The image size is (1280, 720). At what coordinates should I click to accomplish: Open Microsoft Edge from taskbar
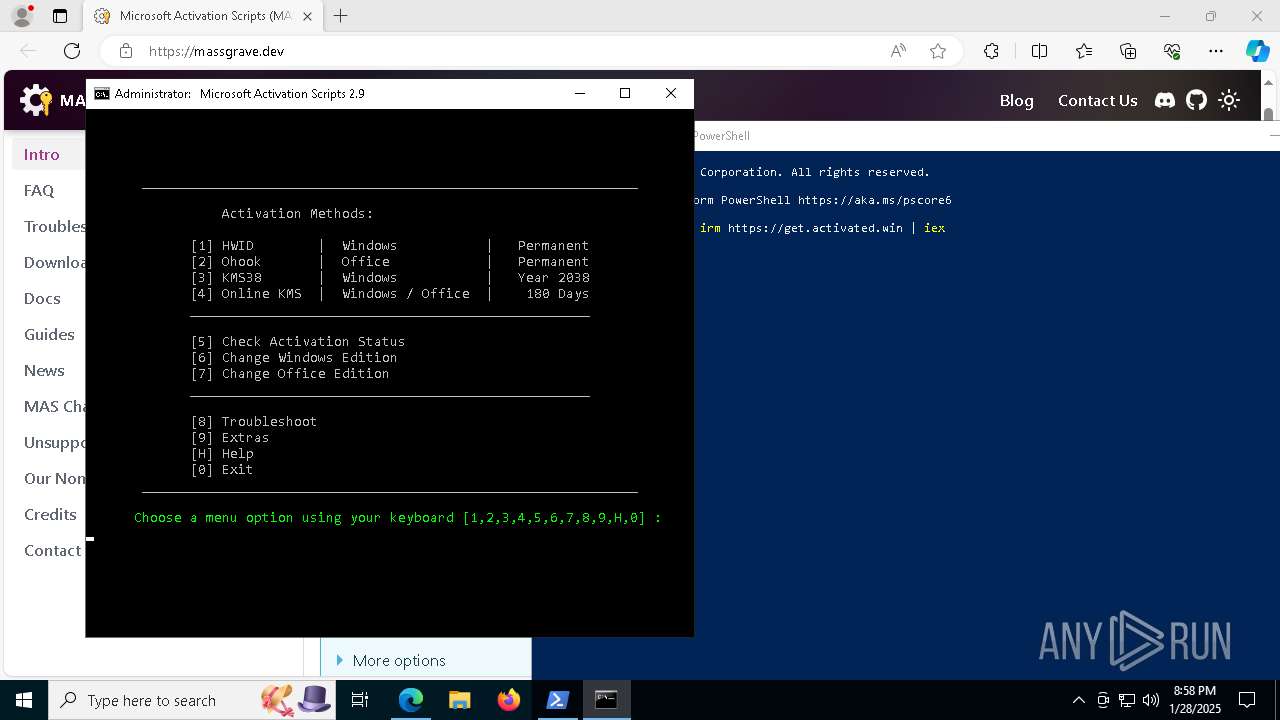pos(411,700)
